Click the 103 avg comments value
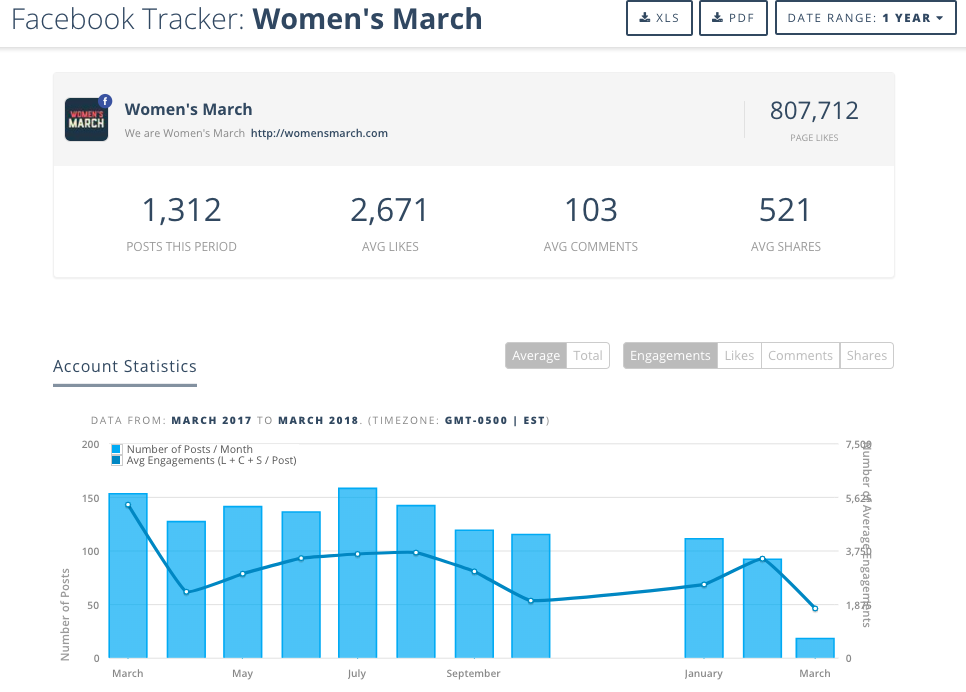 591,210
